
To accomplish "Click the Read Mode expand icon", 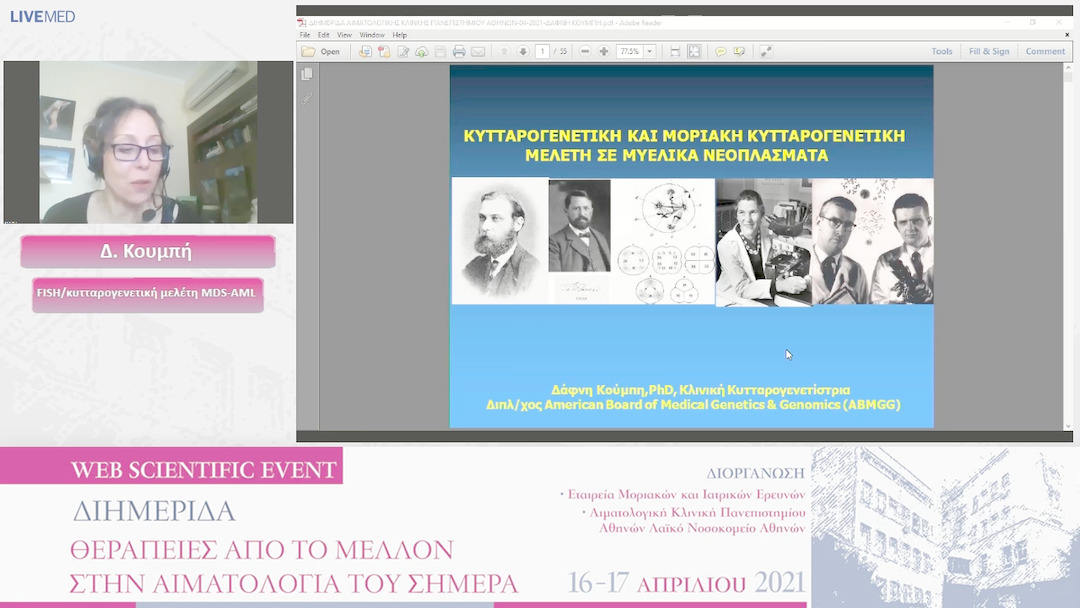I will 766,52.
